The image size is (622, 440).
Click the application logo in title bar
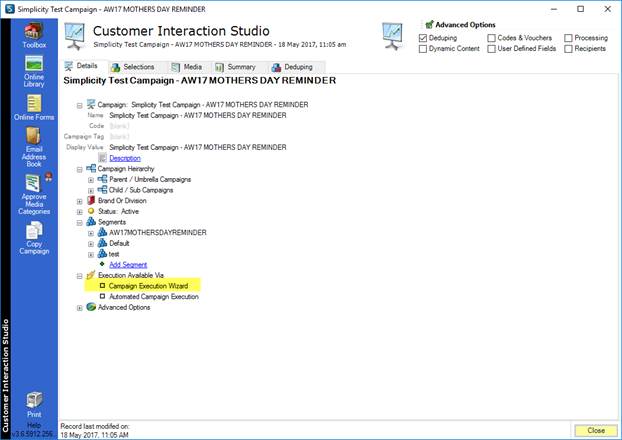click(x=10, y=9)
